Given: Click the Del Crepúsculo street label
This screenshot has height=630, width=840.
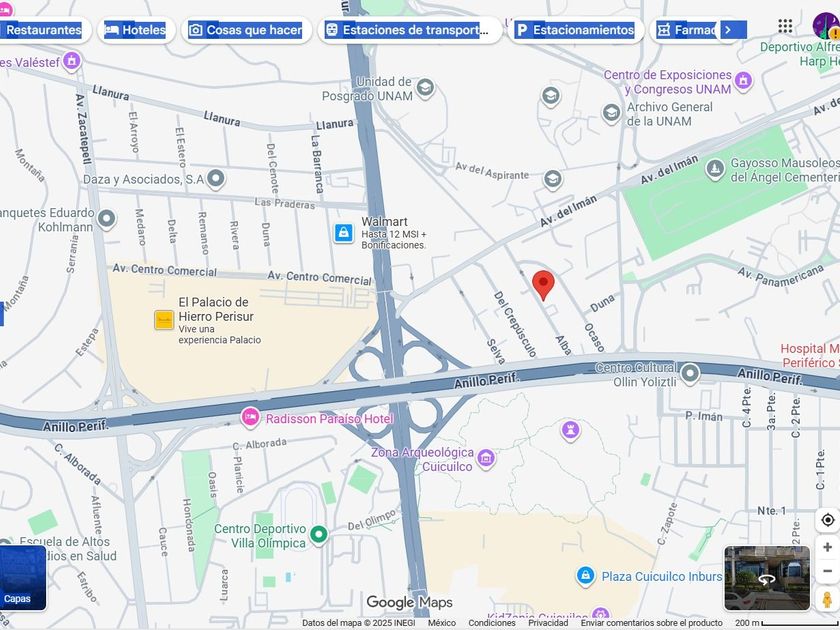Looking at the screenshot, I should 515,324.
